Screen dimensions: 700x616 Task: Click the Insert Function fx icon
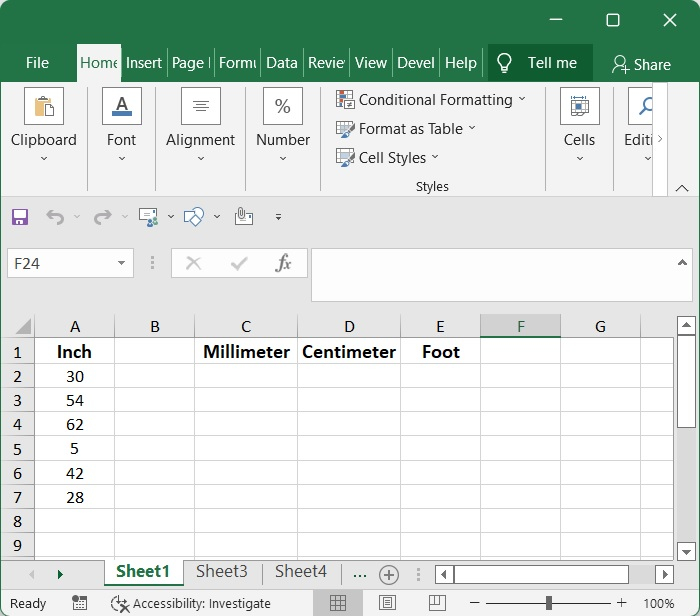283,263
